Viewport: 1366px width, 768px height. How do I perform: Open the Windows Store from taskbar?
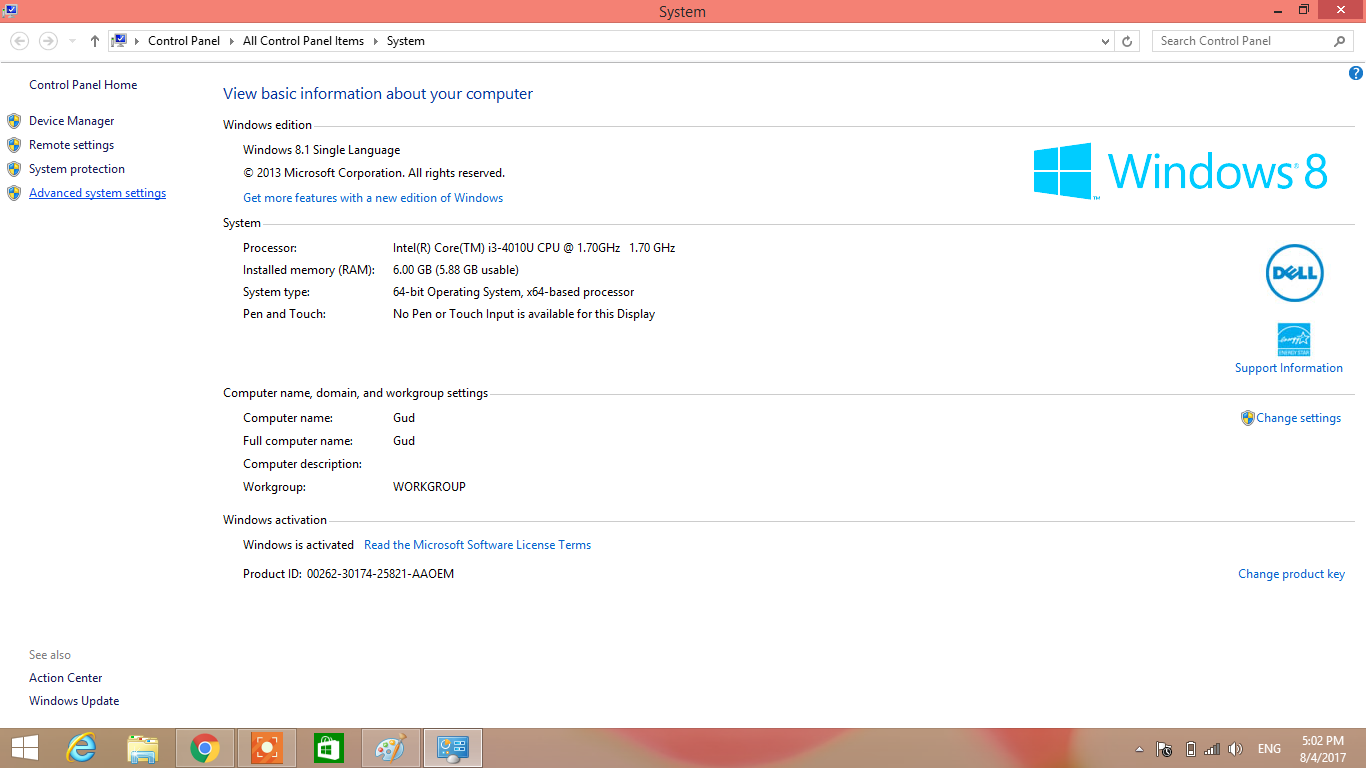point(328,748)
